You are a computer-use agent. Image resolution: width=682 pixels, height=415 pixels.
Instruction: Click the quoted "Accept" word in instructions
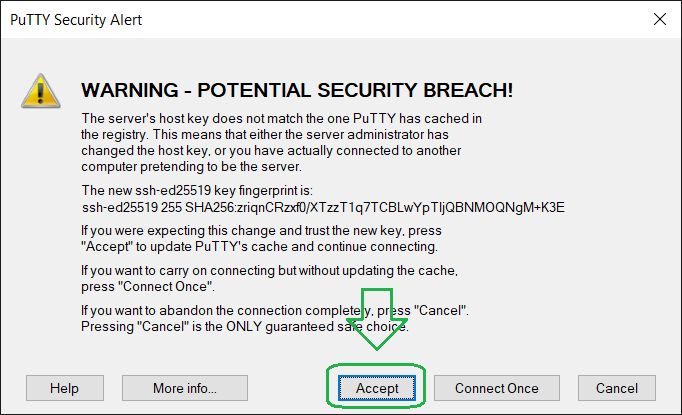[107, 247]
